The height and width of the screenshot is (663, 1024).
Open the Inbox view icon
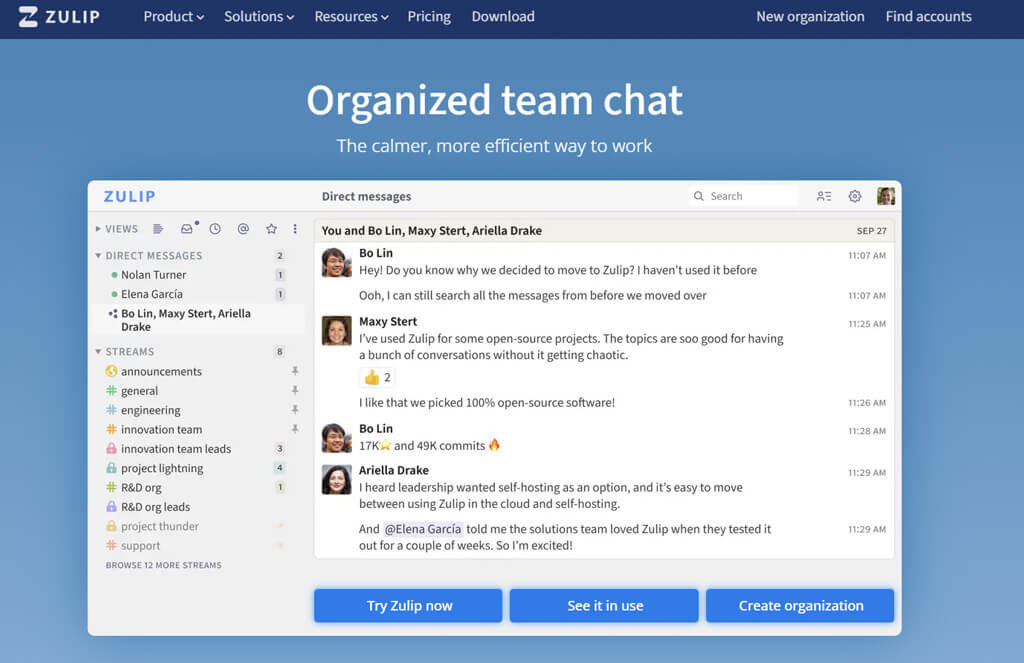click(188, 228)
